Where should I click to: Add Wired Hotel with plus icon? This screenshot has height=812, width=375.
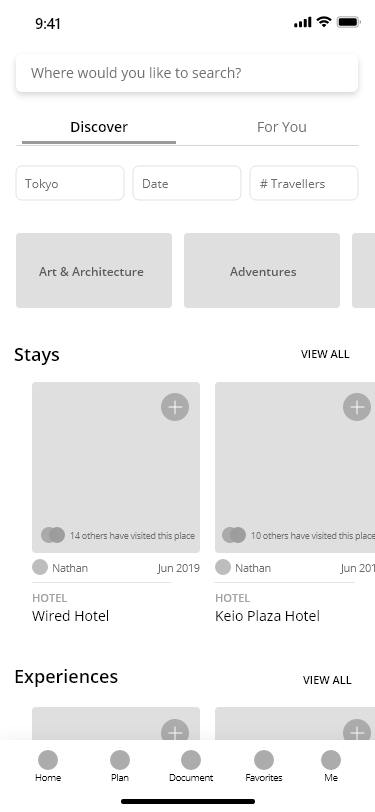(175, 407)
